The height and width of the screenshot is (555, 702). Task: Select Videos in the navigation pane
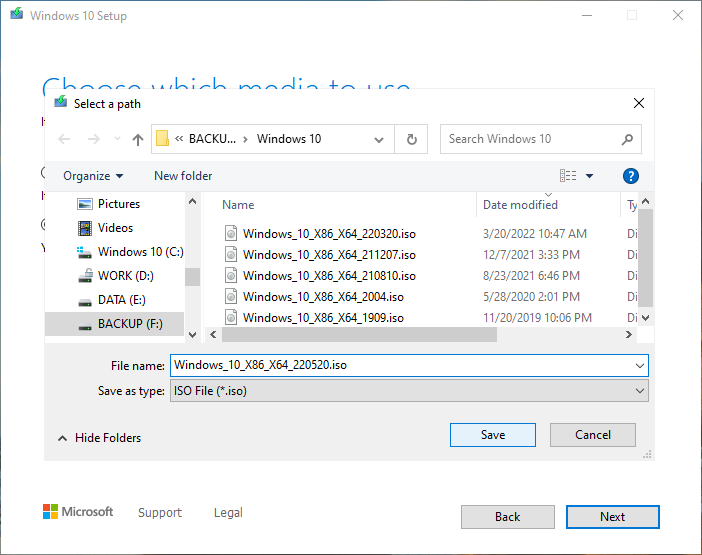click(115, 228)
